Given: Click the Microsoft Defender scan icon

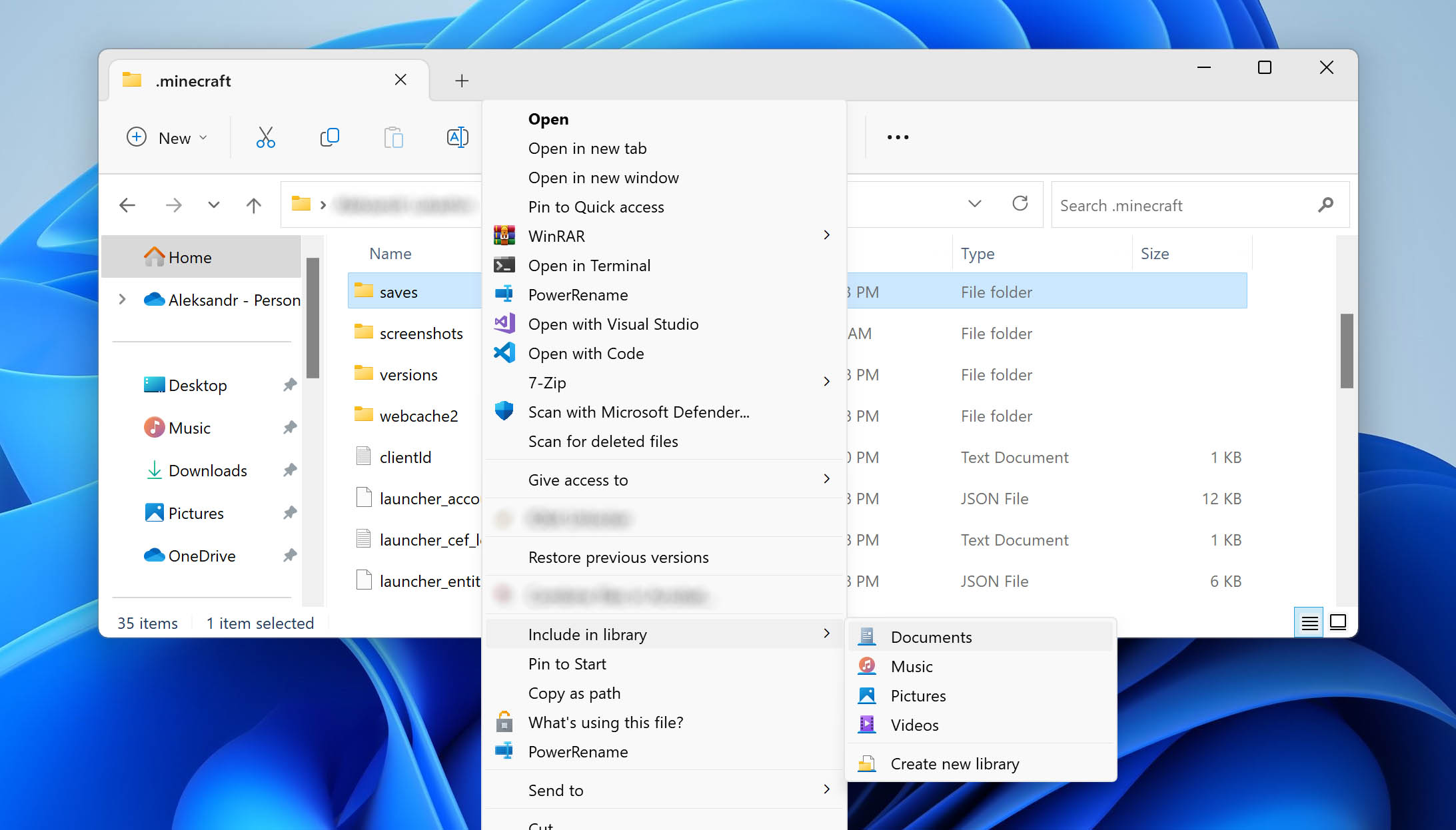Looking at the screenshot, I should point(505,411).
